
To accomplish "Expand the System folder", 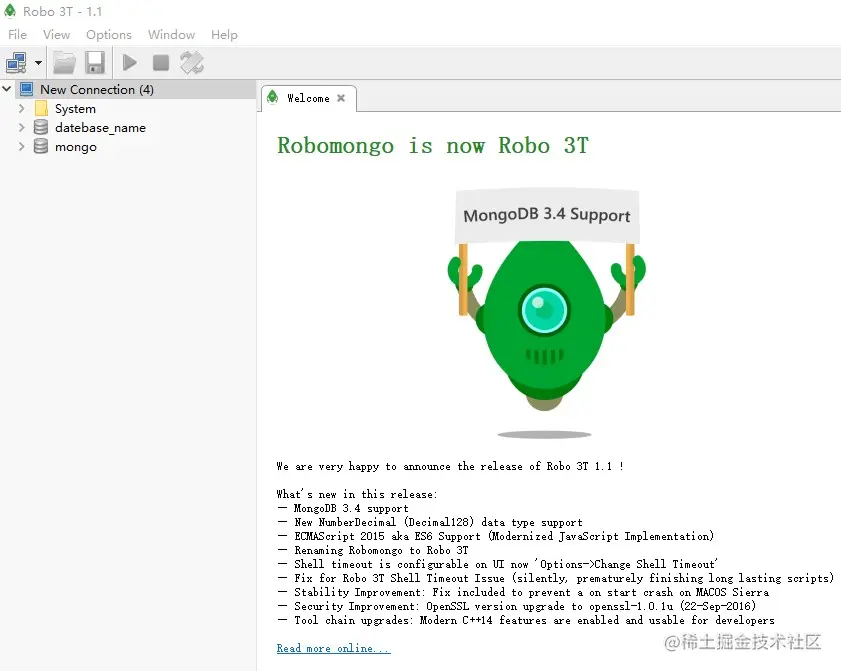I will 21,108.
